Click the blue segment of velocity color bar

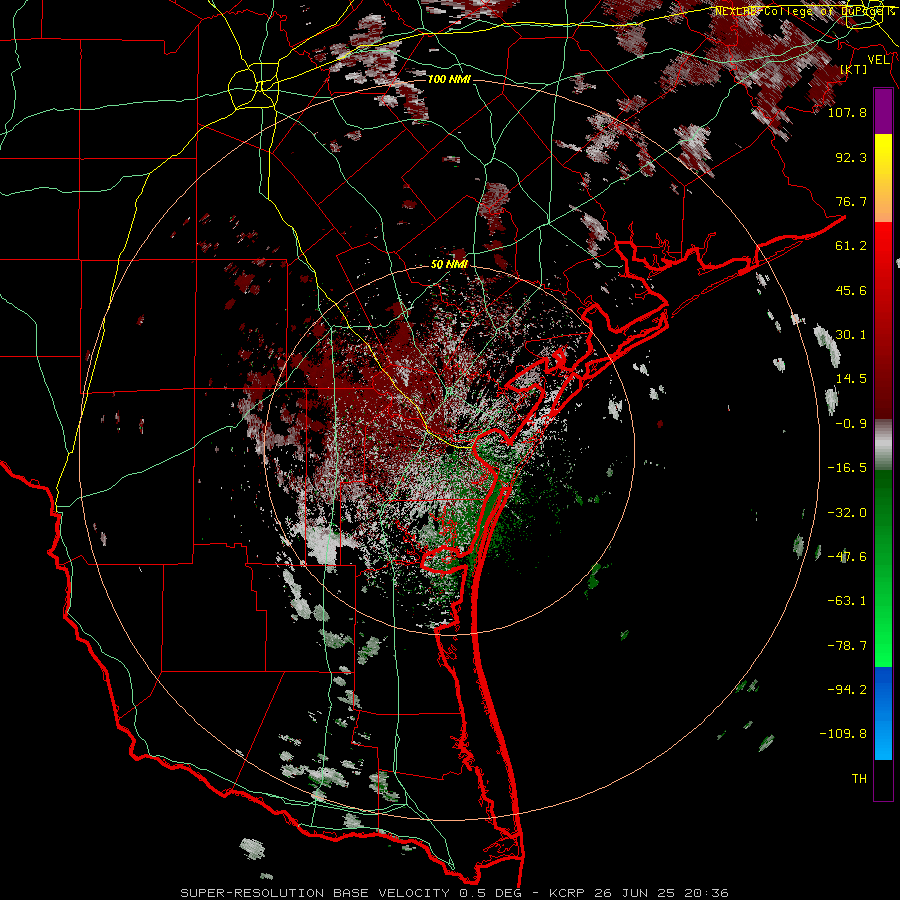coord(883,713)
